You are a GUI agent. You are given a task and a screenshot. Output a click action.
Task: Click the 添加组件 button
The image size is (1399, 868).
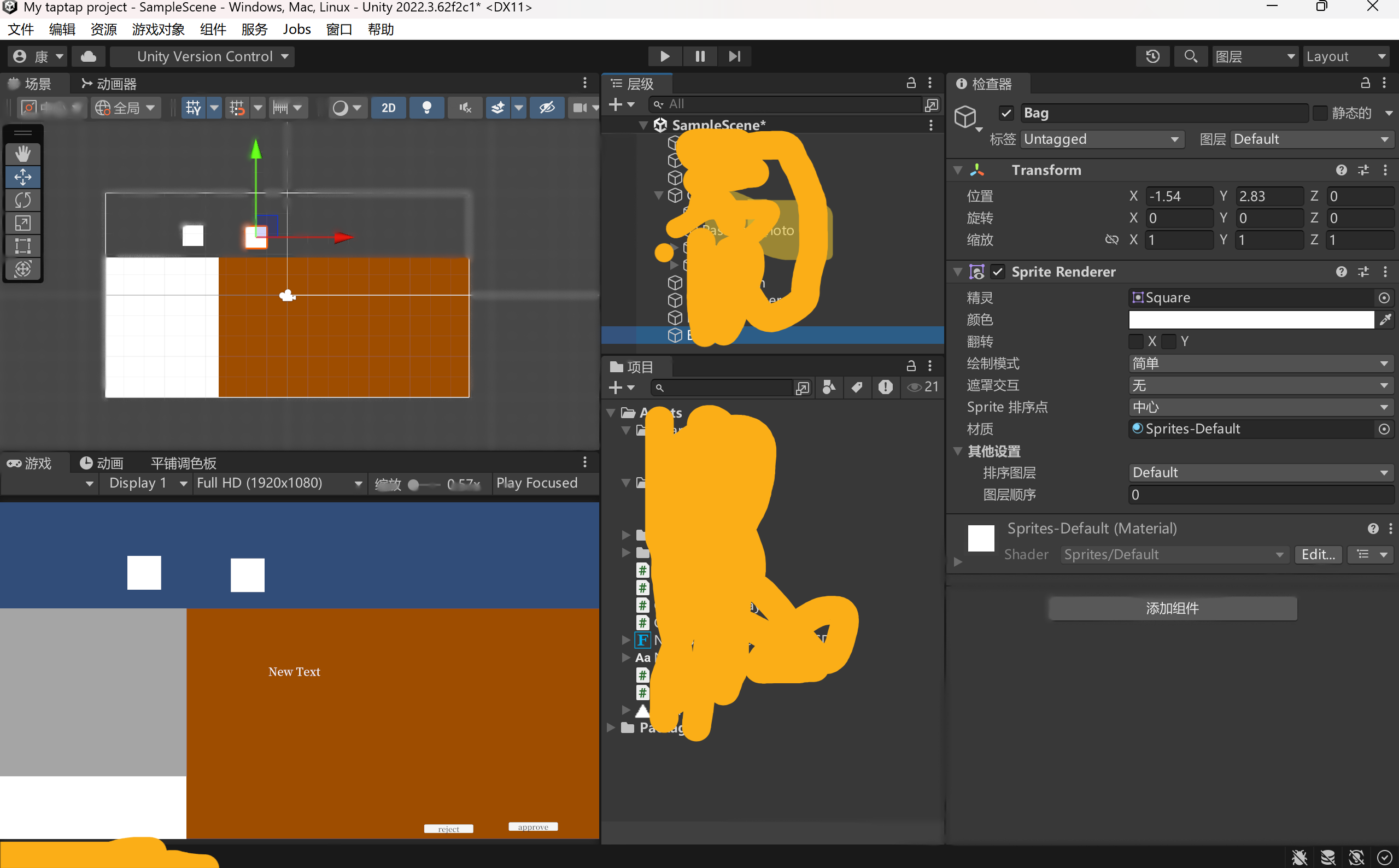(1172, 608)
